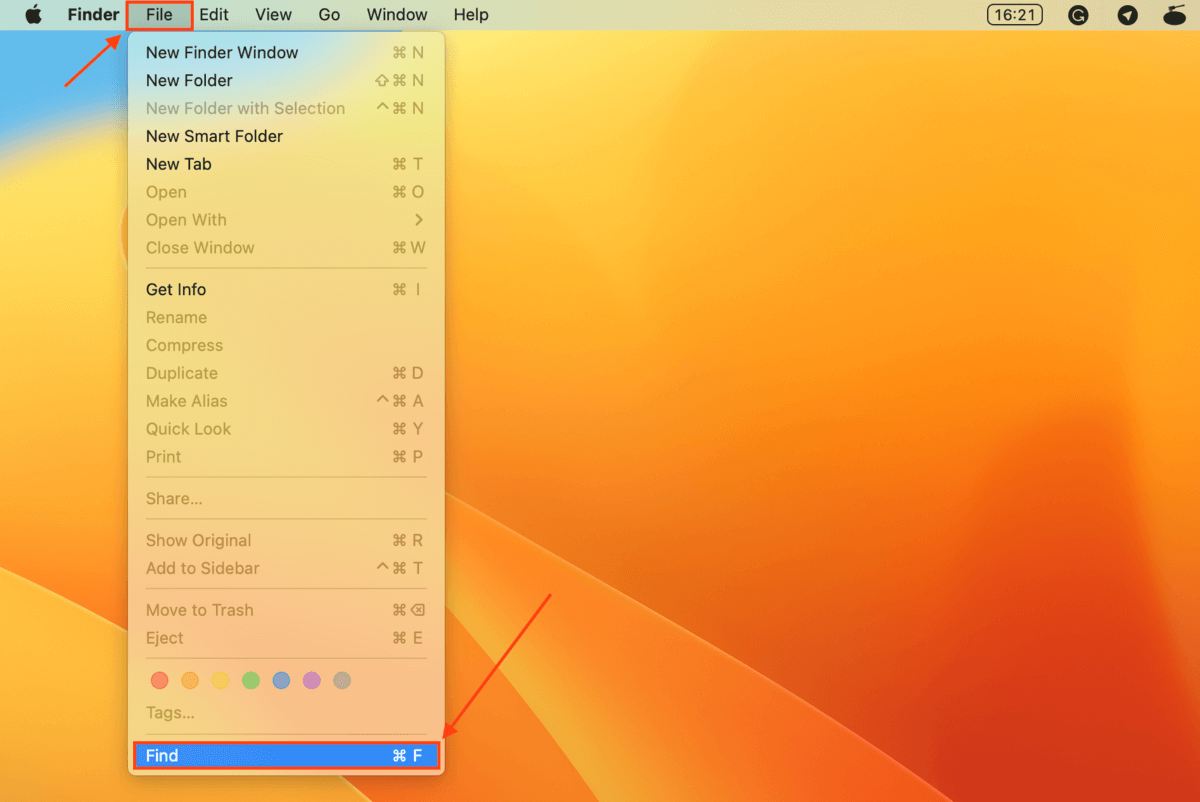The height and width of the screenshot is (802, 1200).
Task: Choose New Smart Folder
Action: [x=214, y=136]
